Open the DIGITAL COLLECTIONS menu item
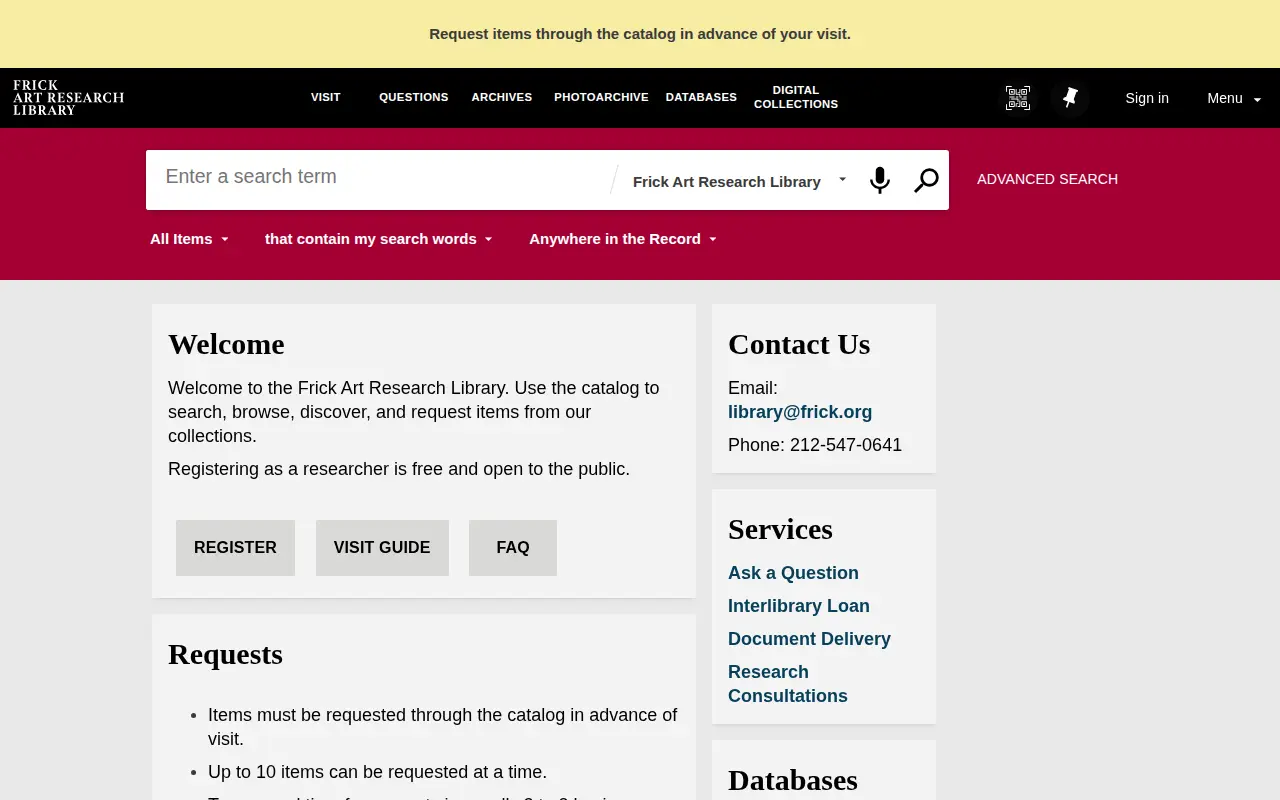The width and height of the screenshot is (1280, 800). click(796, 97)
